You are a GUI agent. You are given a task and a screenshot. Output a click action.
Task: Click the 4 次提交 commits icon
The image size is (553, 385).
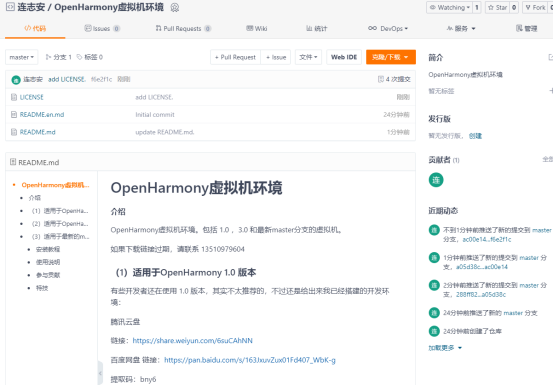click(x=381, y=79)
